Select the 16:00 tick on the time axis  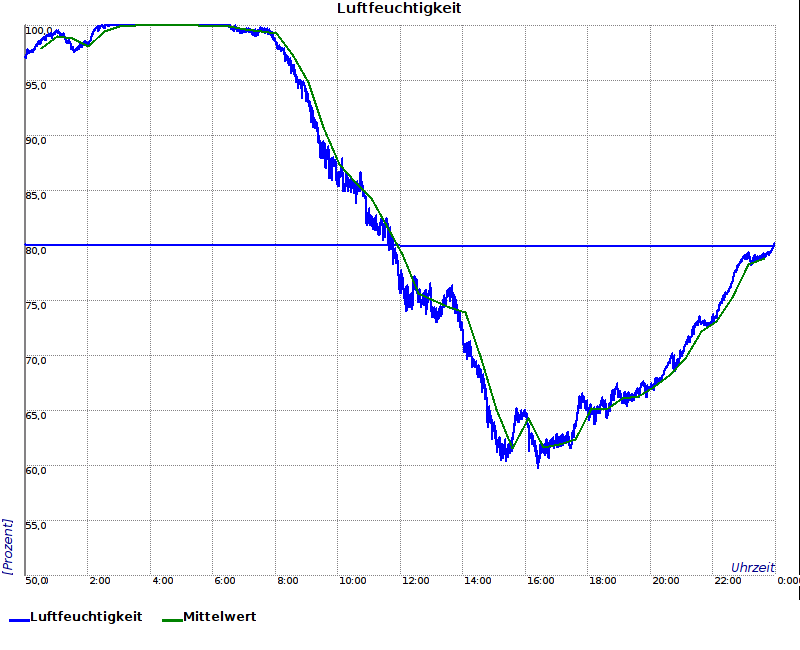click(x=541, y=580)
